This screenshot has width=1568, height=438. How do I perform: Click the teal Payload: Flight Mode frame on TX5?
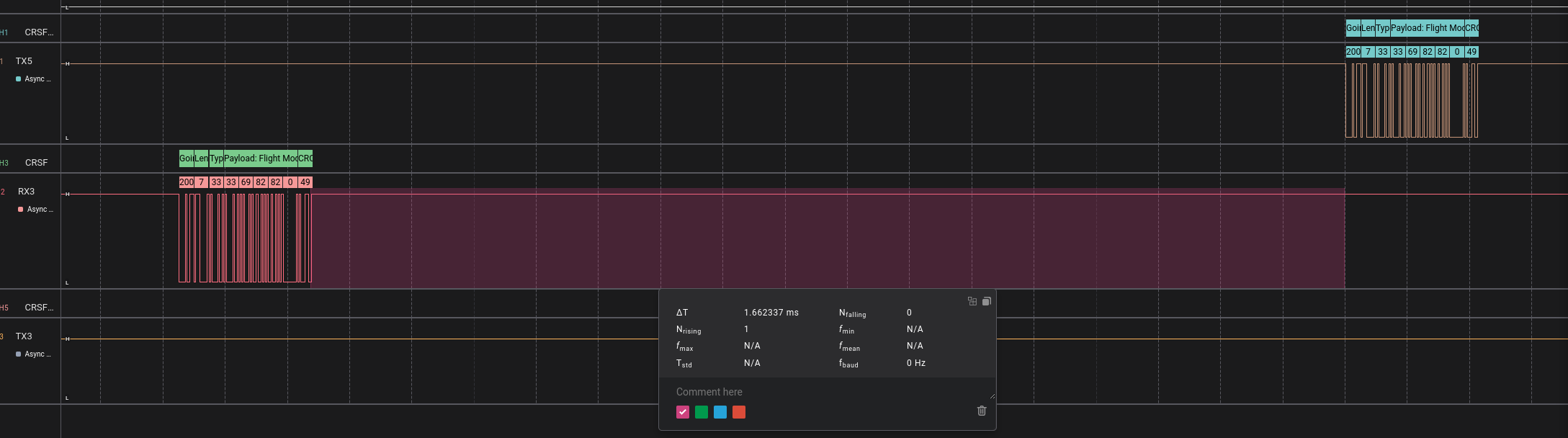coord(1427,28)
